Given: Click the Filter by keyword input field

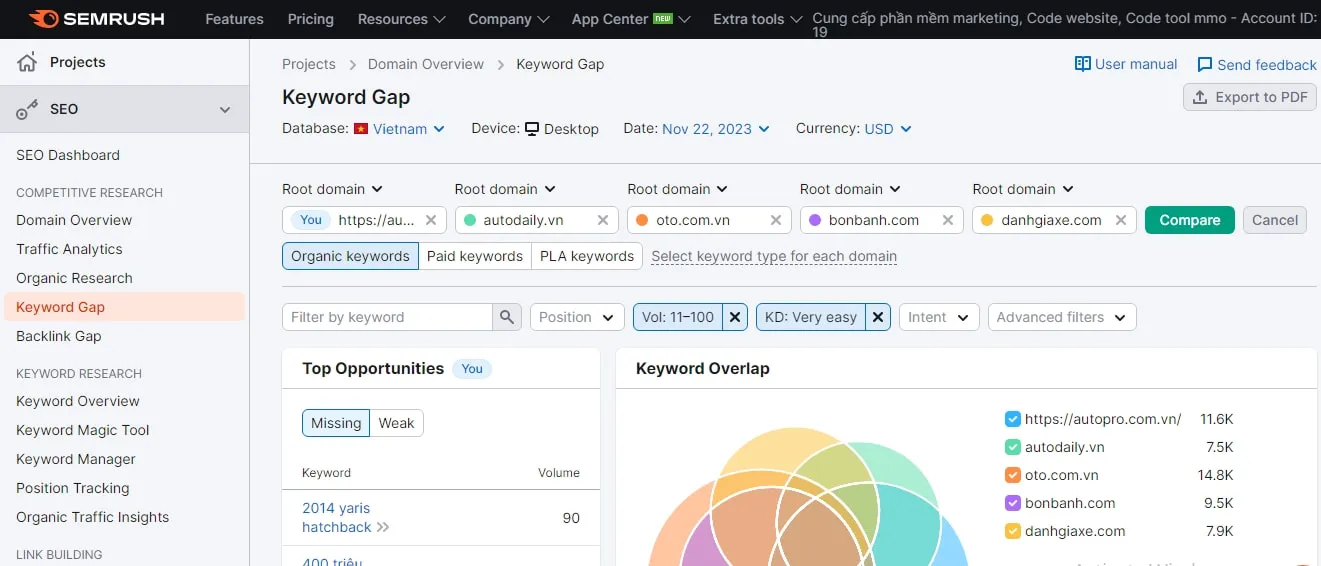Looking at the screenshot, I should (x=387, y=317).
